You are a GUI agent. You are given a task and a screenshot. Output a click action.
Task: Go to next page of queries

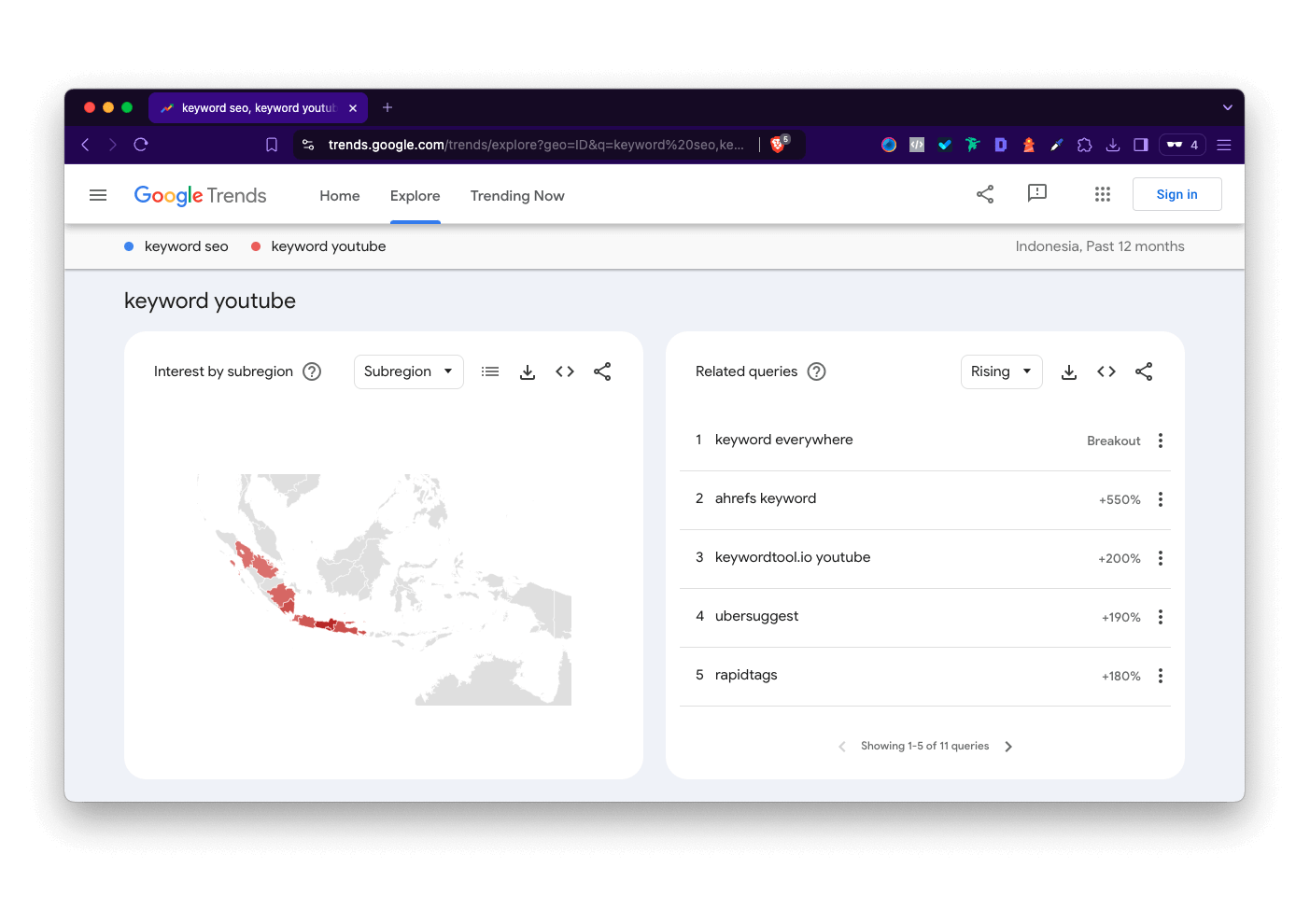(x=1008, y=747)
